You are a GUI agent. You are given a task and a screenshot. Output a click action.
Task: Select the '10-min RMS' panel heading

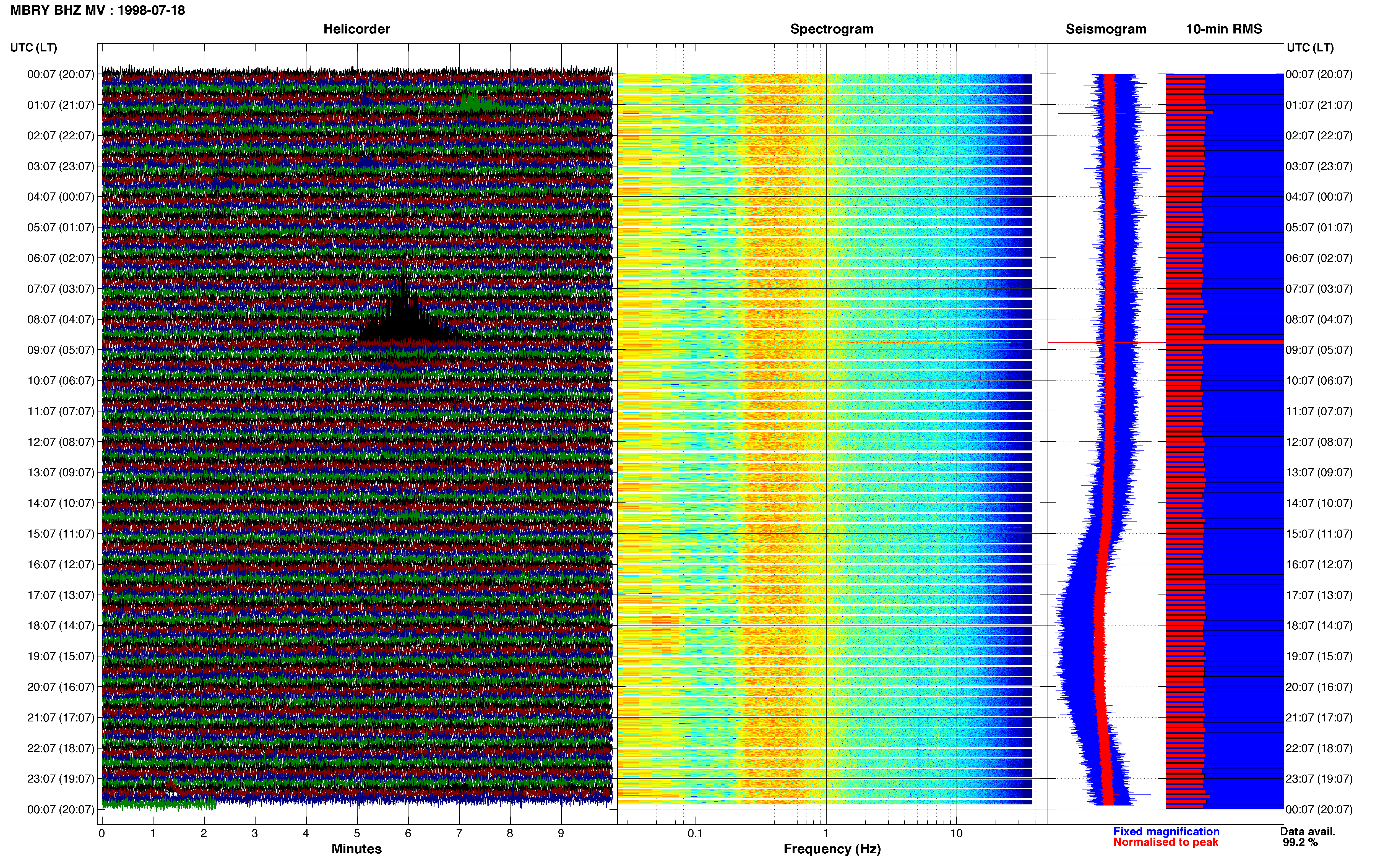point(1224,29)
